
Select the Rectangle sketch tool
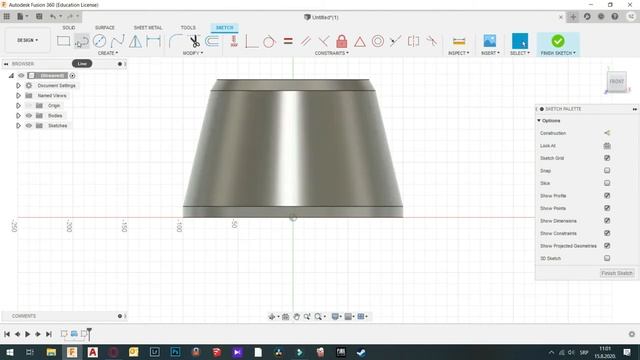63,41
